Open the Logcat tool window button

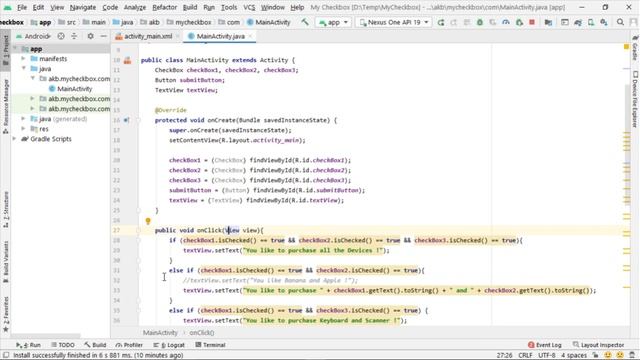tap(169, 345)
